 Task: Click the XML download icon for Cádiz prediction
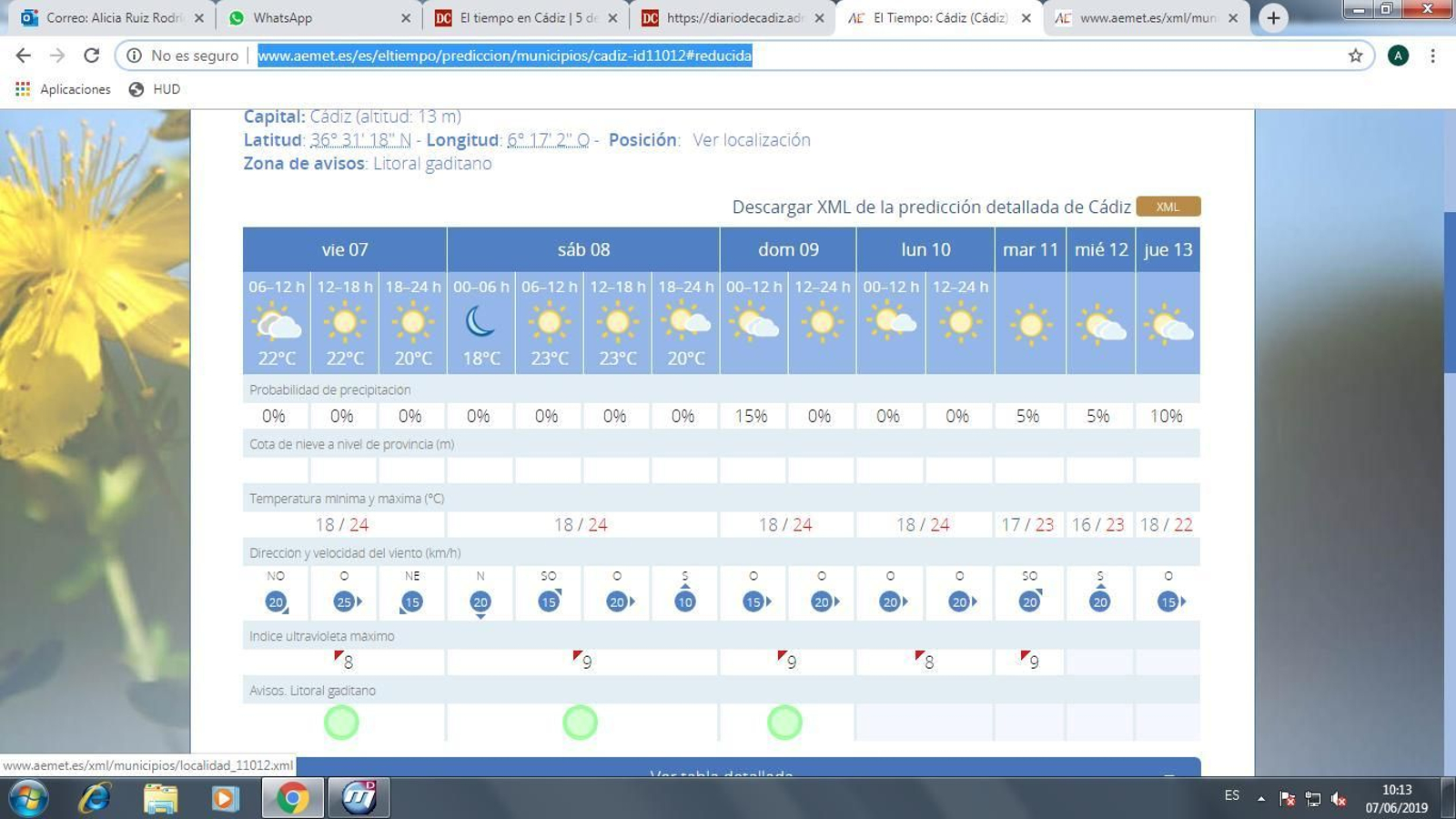[x=1168, y=207]
